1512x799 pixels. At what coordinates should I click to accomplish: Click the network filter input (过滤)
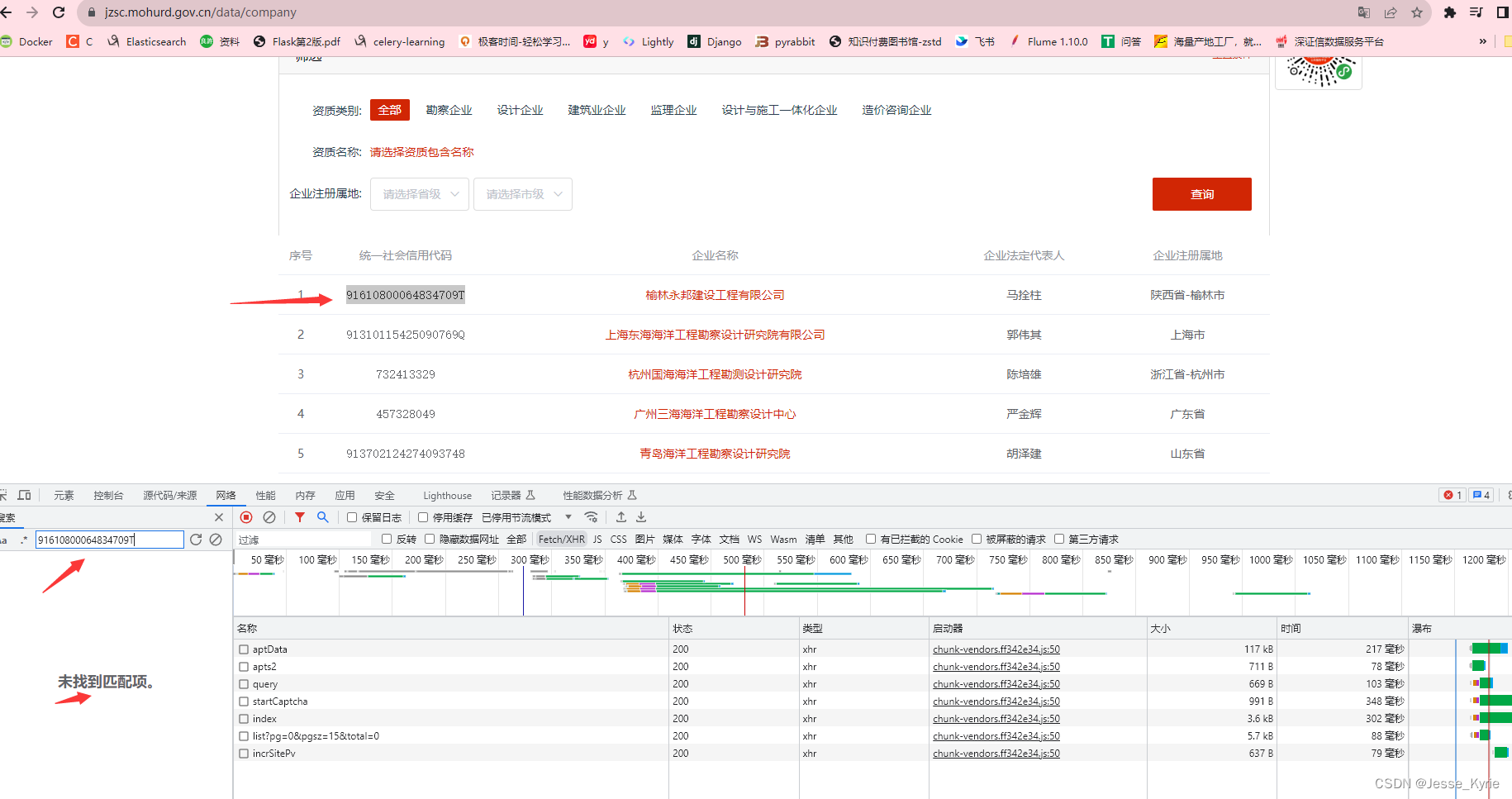click(x=302, y=539)
